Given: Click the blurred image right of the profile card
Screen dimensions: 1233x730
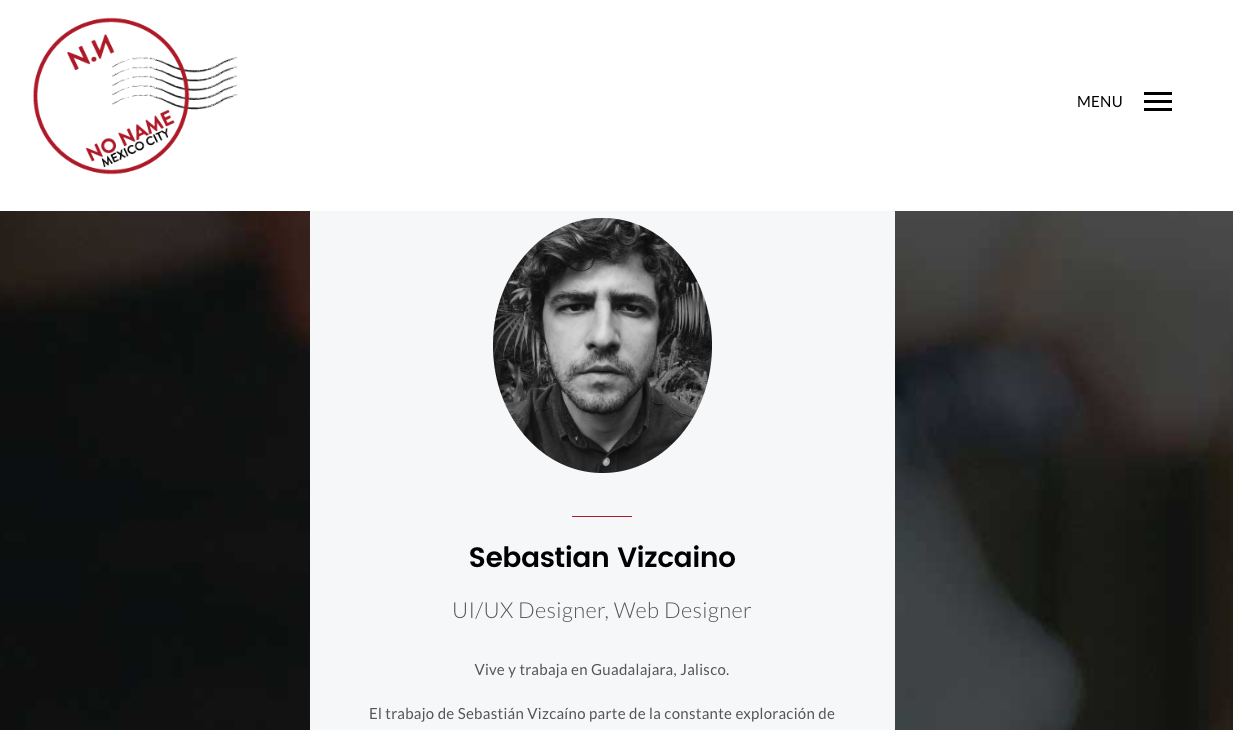Looking at the screenshot, I should 1064,470.
